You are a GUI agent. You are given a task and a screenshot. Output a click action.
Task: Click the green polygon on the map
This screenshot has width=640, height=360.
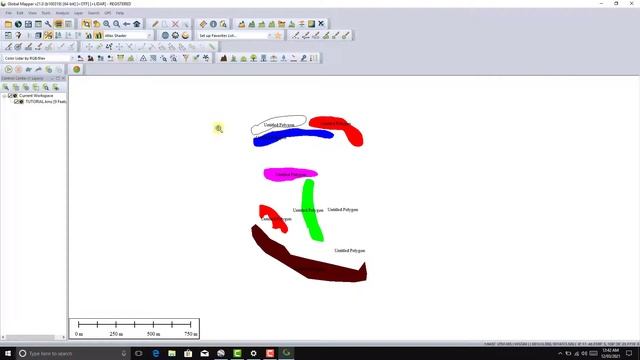312,210
